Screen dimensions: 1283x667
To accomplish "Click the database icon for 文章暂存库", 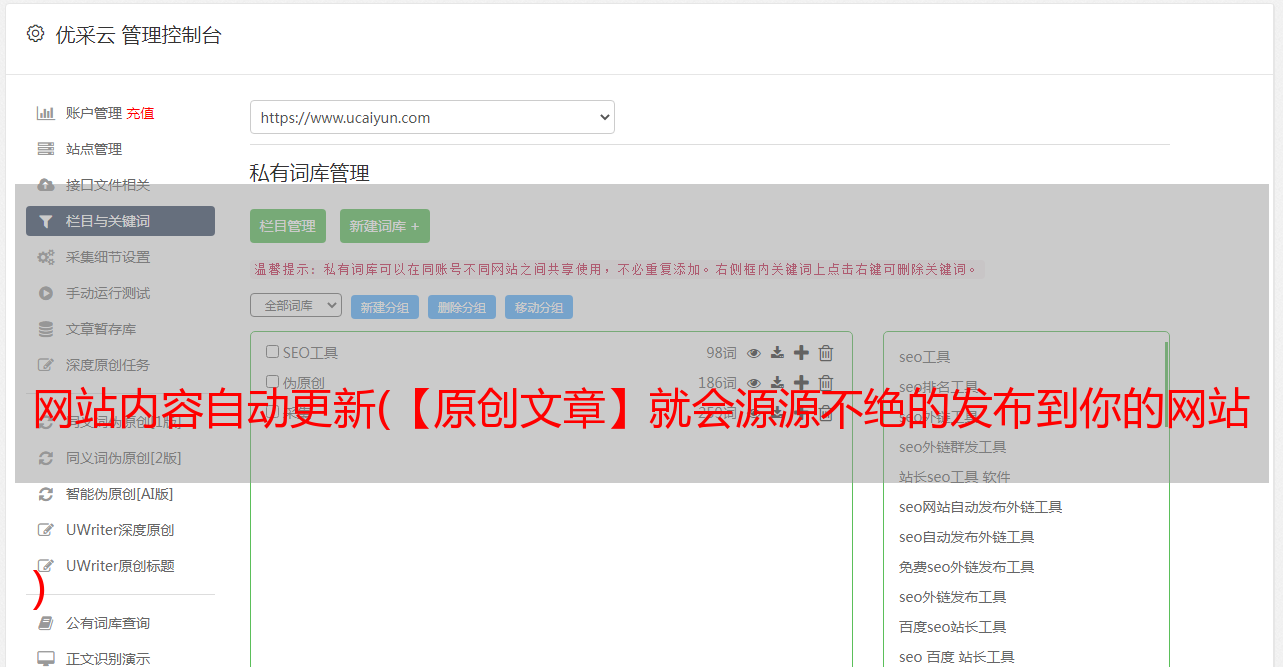I will (45, 329).
